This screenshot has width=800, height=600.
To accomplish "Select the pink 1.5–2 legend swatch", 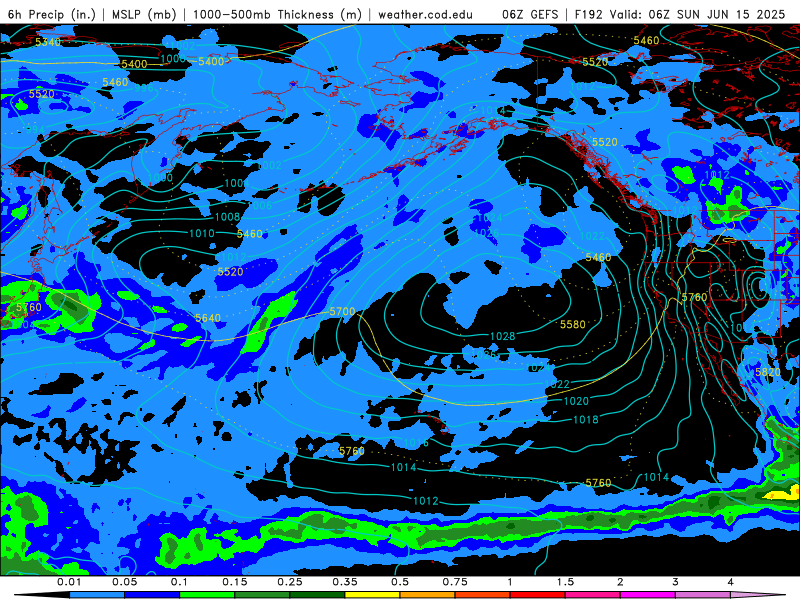I will pos(593,595).
